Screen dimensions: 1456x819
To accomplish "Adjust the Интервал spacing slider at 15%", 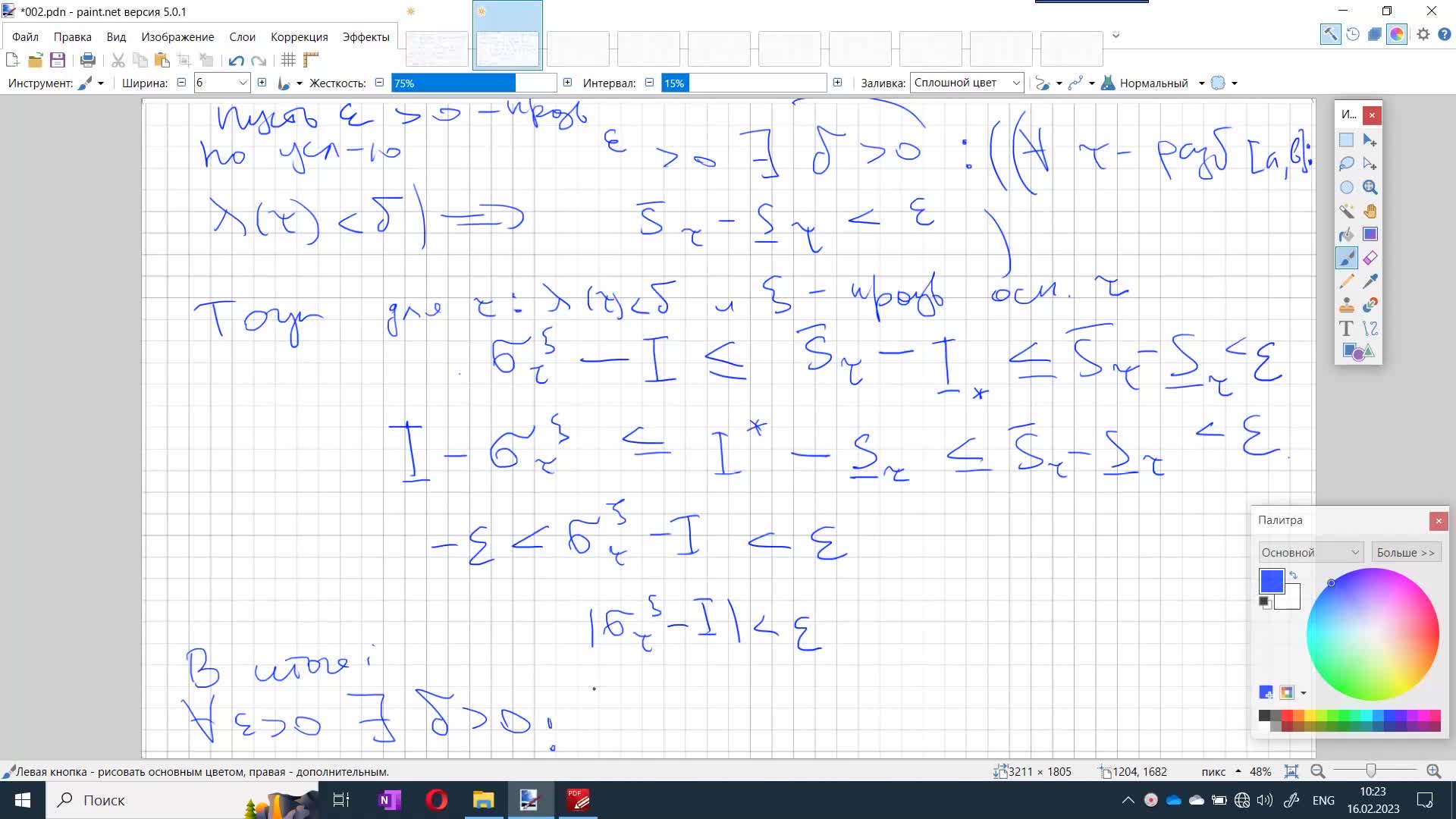I will coord(743,83).
